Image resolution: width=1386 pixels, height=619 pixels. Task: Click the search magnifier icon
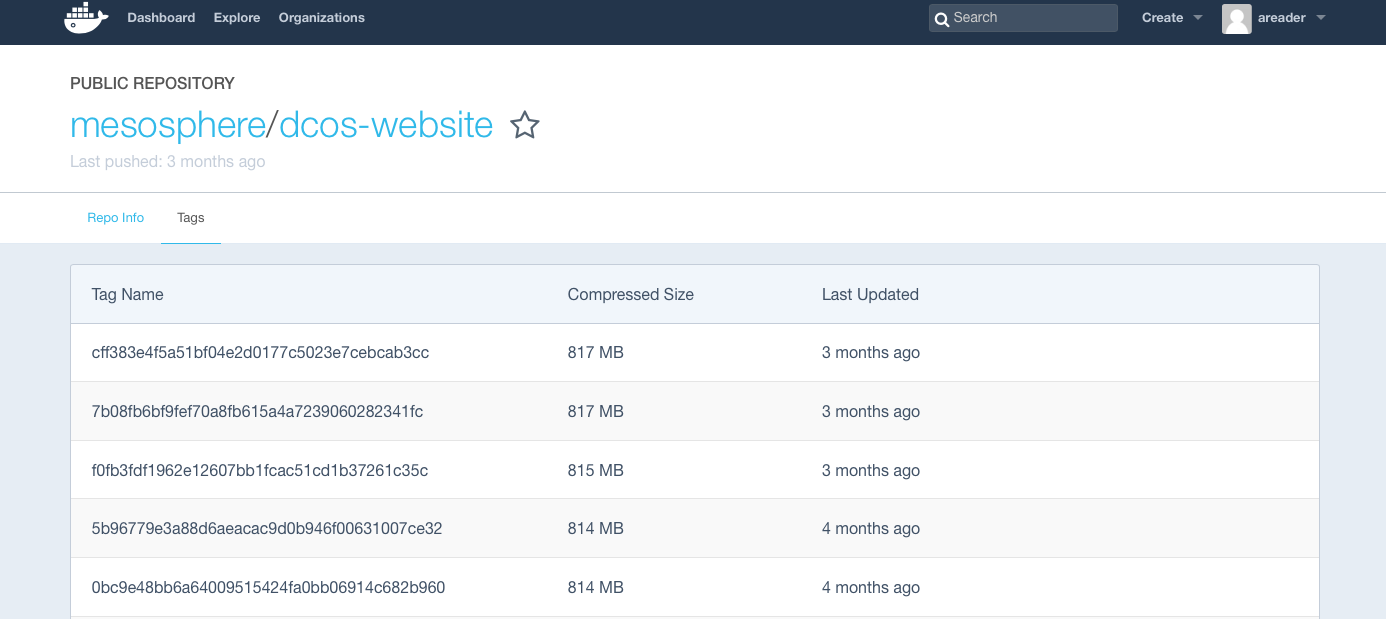942,19
